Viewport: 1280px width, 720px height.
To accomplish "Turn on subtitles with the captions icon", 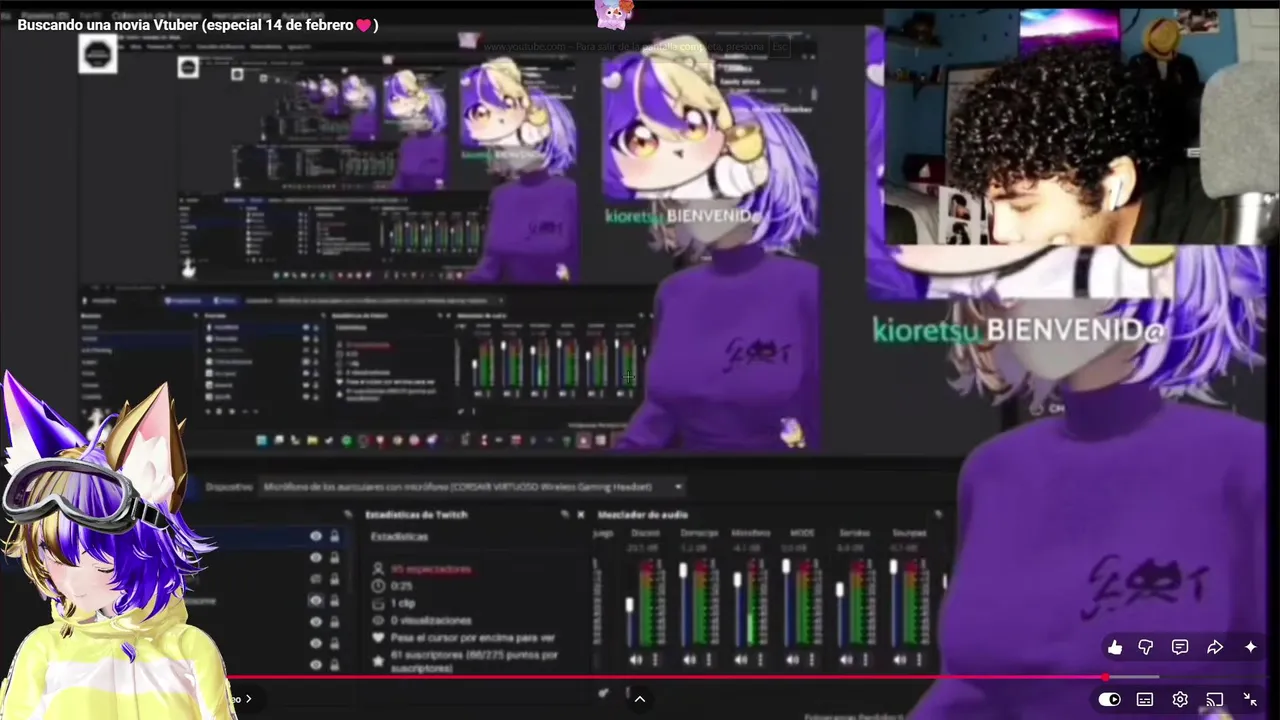I will click(1145, 700).
